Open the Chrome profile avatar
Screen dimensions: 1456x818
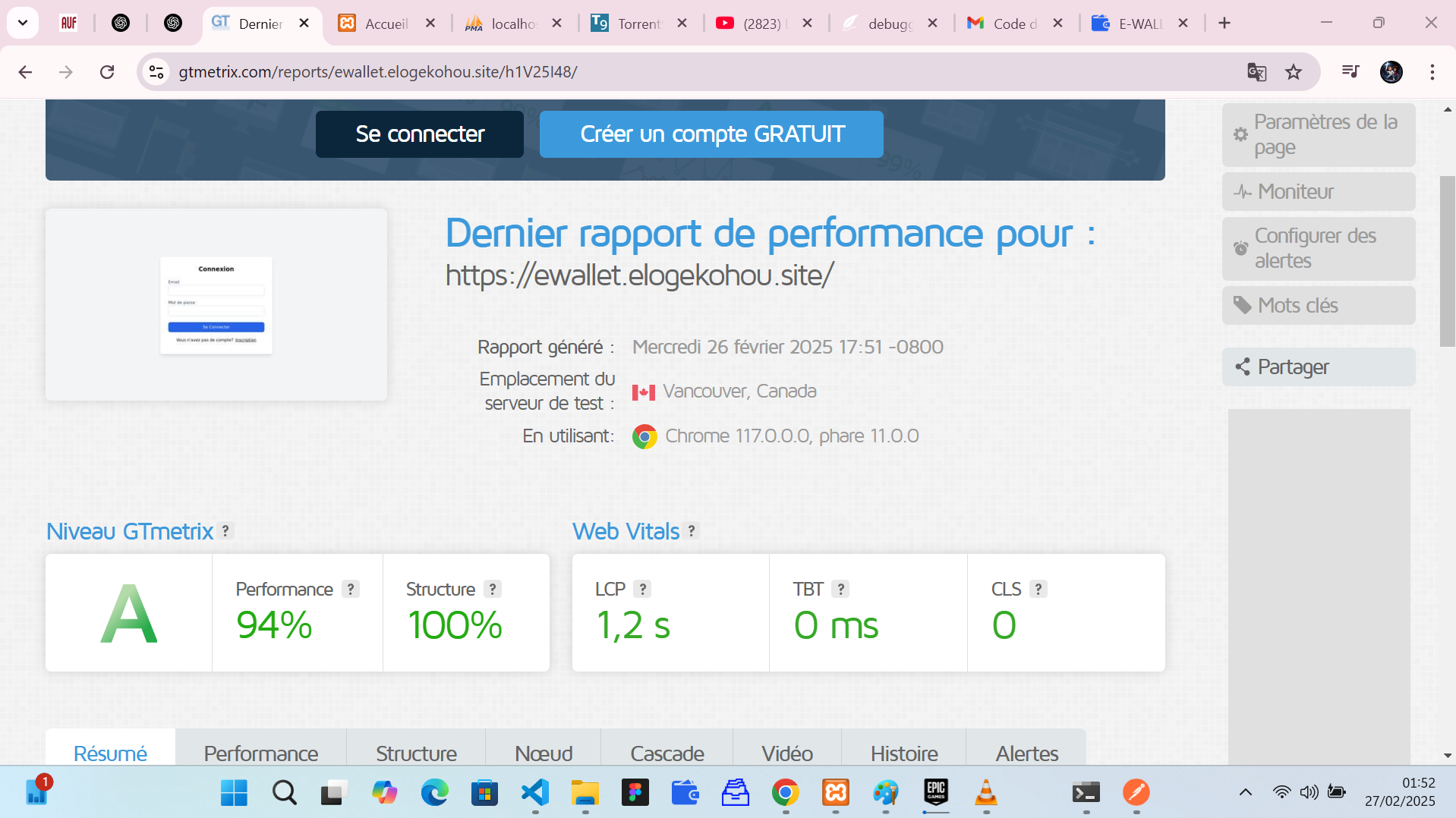(x=1391, y=72)
